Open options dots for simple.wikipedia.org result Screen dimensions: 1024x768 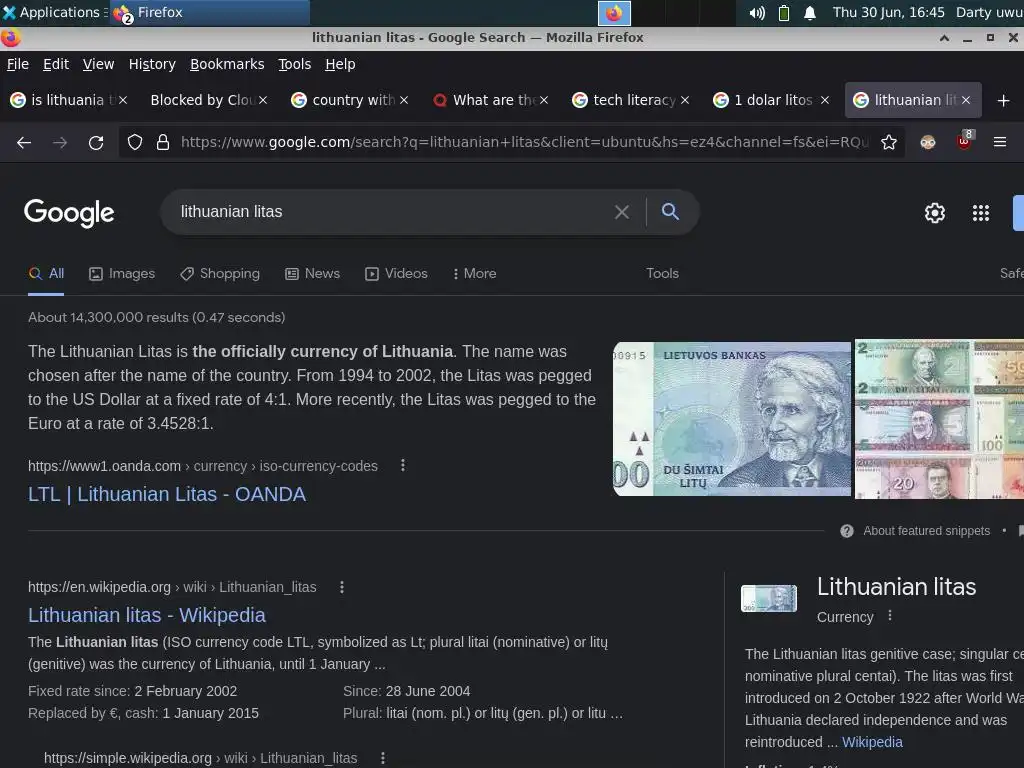tap(383, 758)
